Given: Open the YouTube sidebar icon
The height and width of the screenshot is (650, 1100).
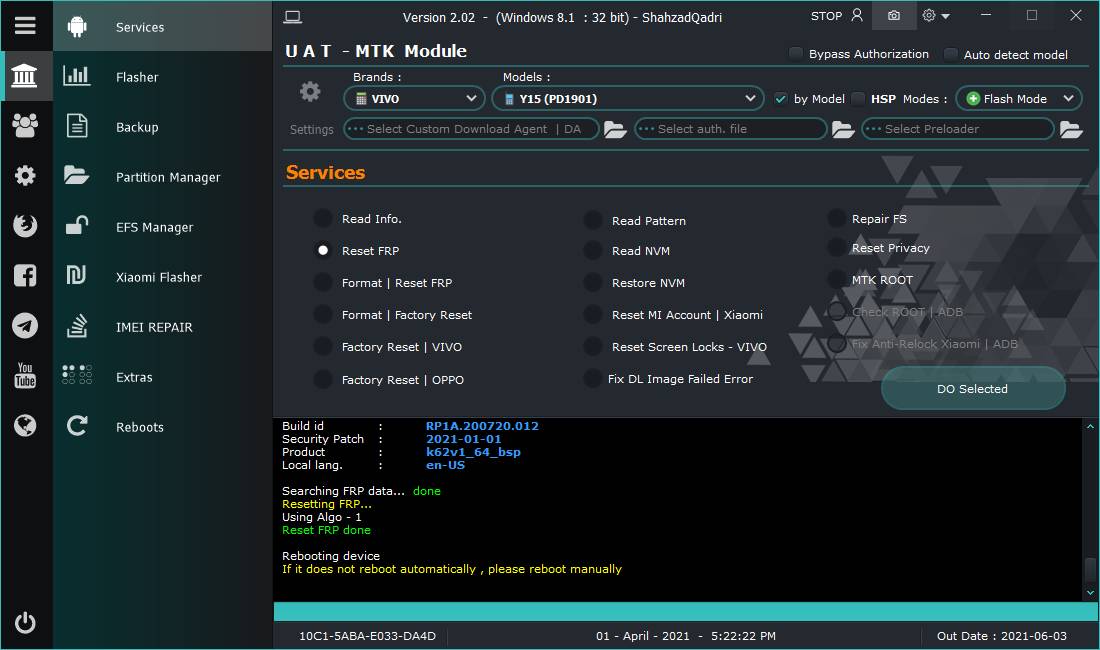Looking at the screenshot, I should (25, 375).
